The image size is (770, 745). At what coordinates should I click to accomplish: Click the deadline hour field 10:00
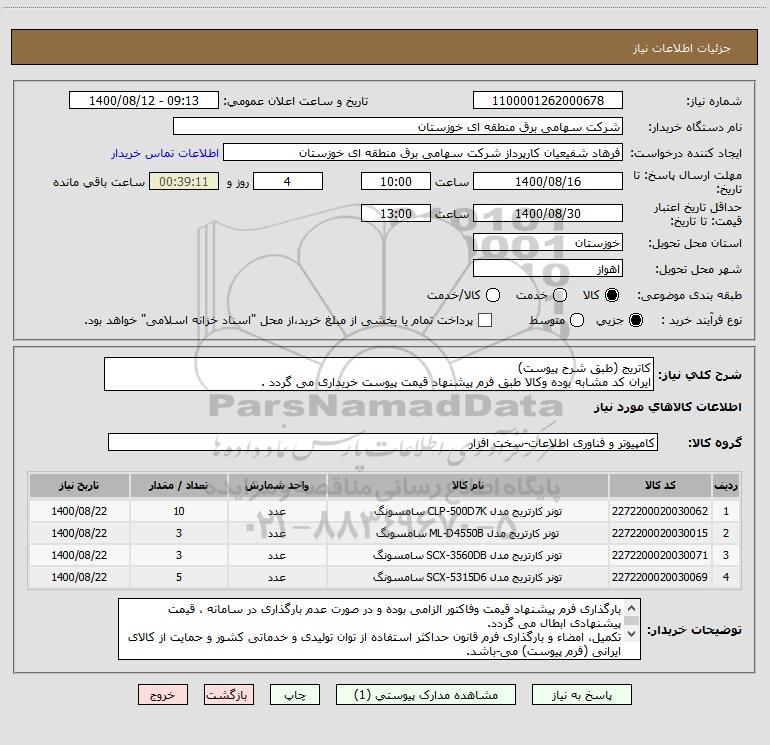pos(396,181)
